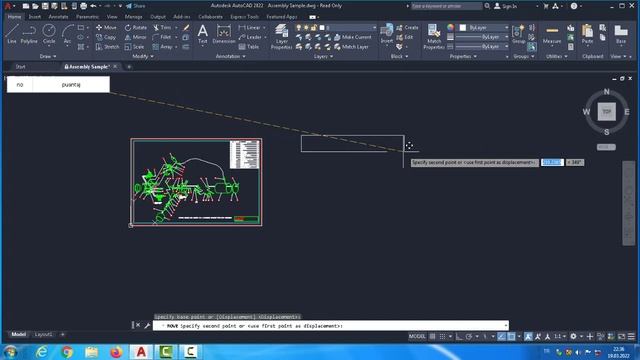640x360 pixels.
Task: Toggle polar tracking in status bar
Action: tap(469, 336)
